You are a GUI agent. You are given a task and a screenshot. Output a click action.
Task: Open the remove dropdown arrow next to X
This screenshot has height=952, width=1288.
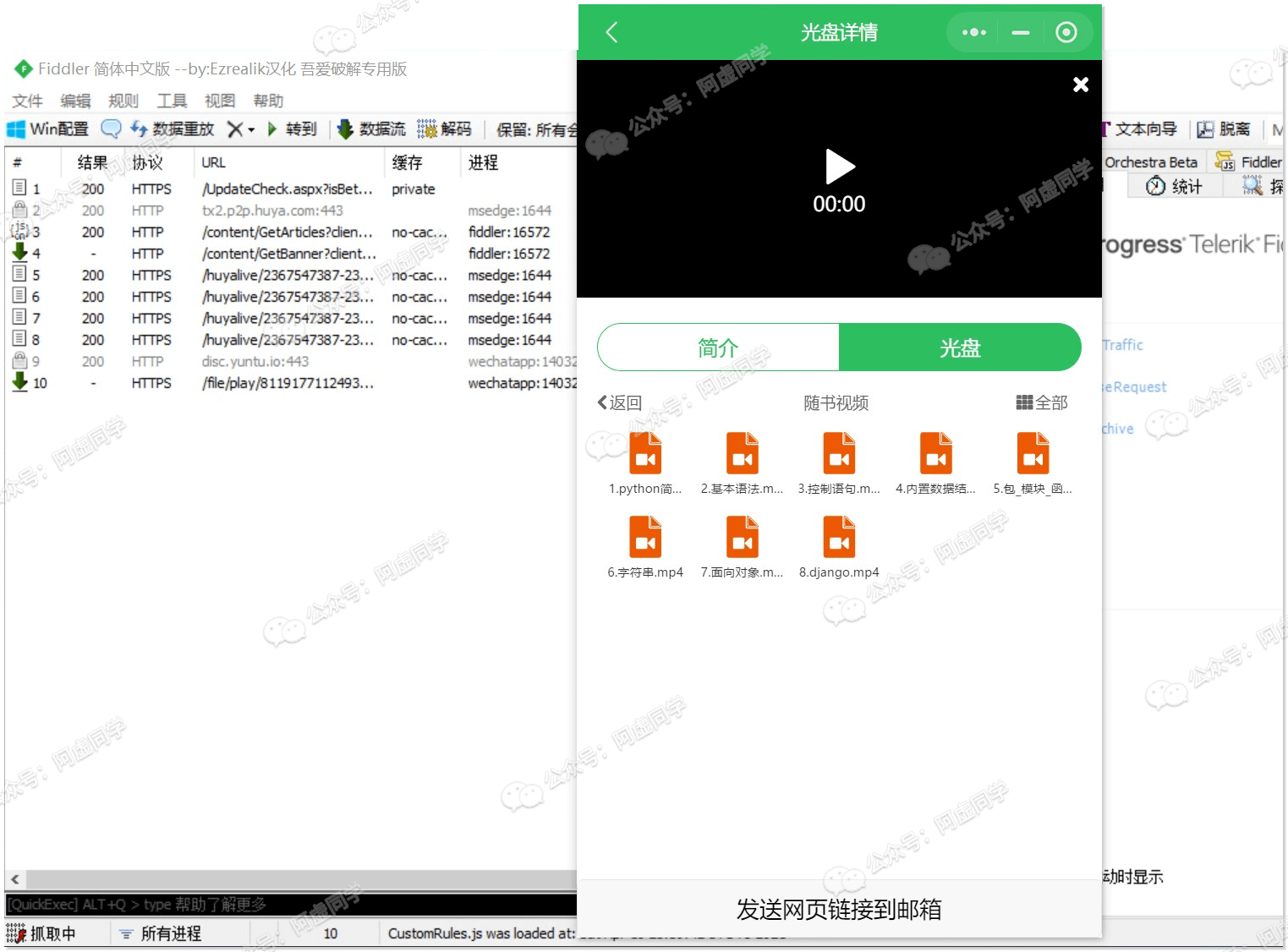point(251,130)
